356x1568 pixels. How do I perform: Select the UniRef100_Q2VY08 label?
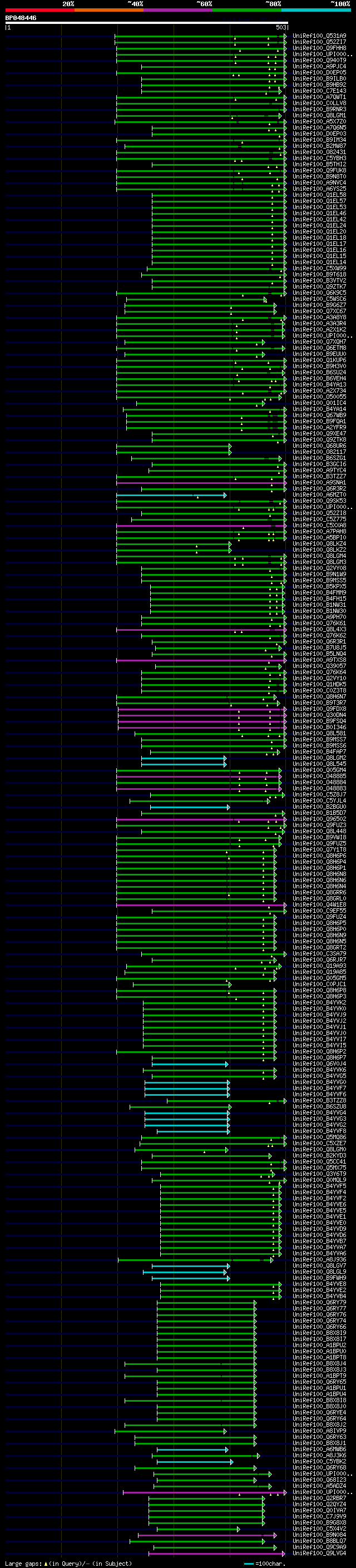[319, 568]
